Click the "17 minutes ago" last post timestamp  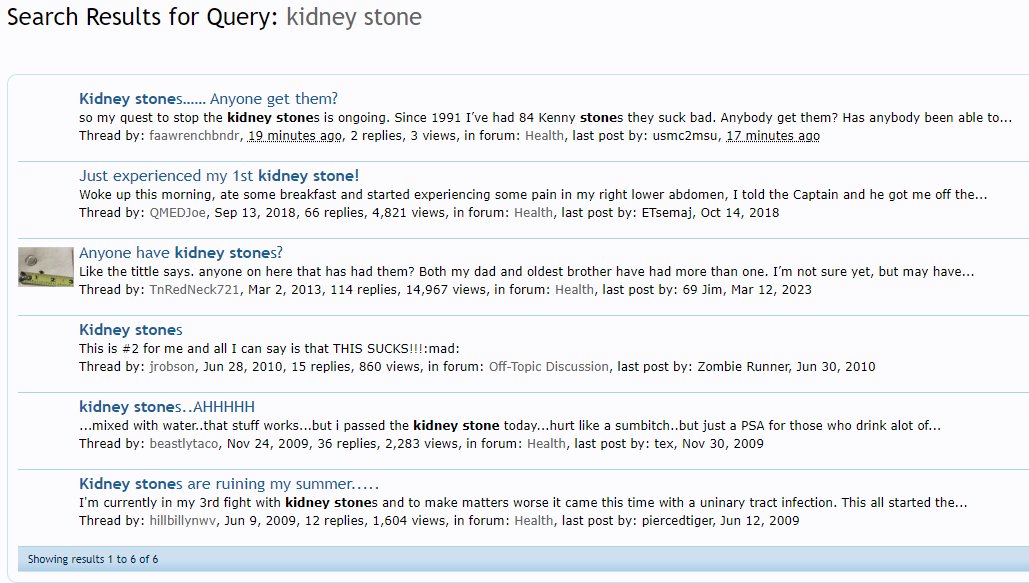pyautogui.click(x=772, y=136)
